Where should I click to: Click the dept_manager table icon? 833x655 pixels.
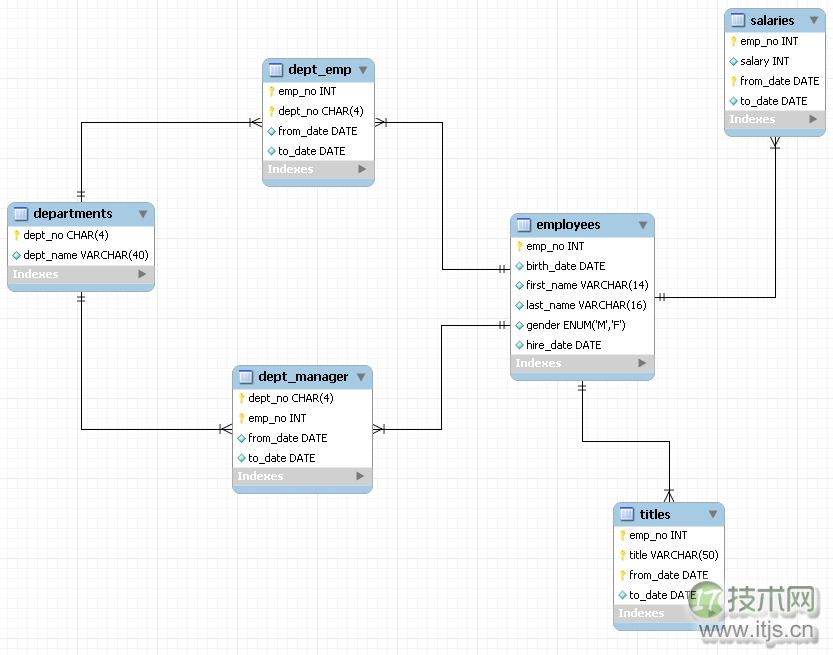tap(246, 377)
